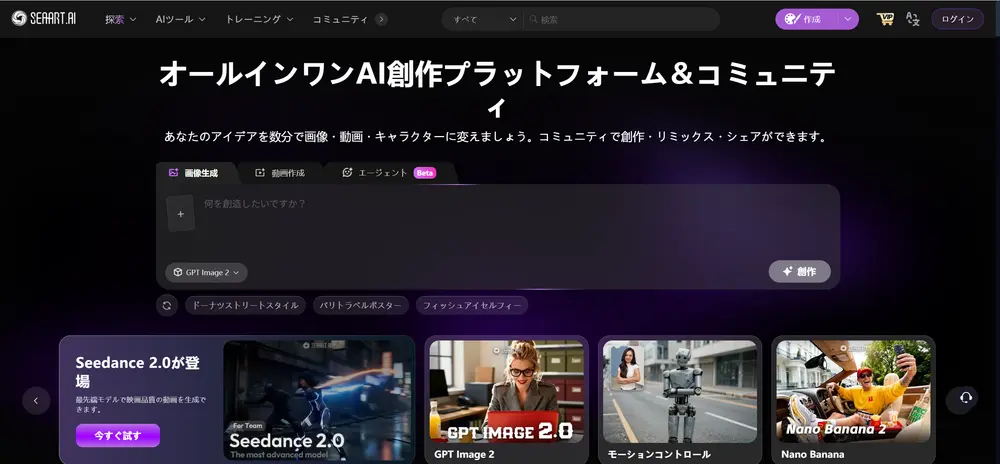Click the モーションコントロール card label
The height and width of the screenshot is (464, 1000).
click(x=659, y=454)
